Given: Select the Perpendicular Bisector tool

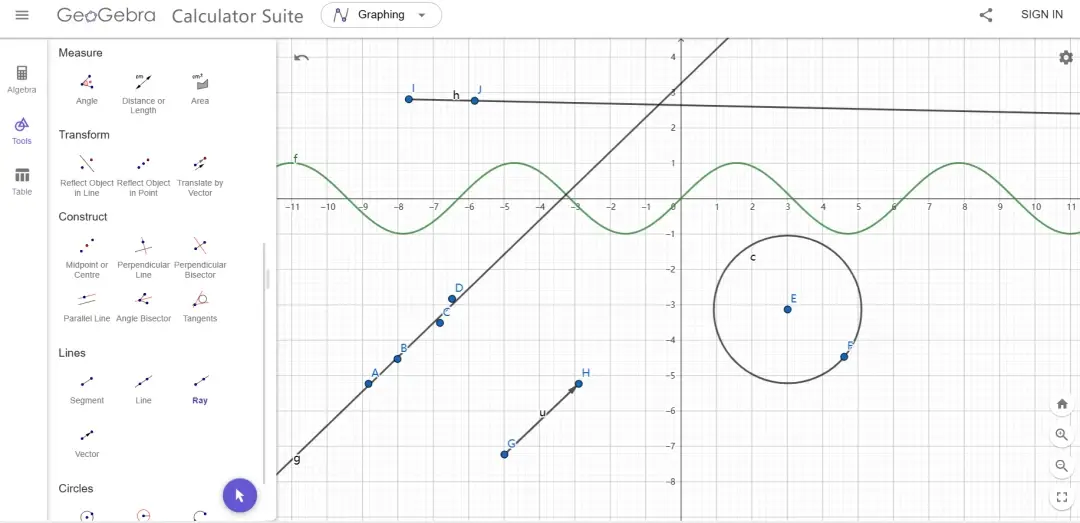Looking at the screenshot, I should pyautogui.click(x=200, y=258).
